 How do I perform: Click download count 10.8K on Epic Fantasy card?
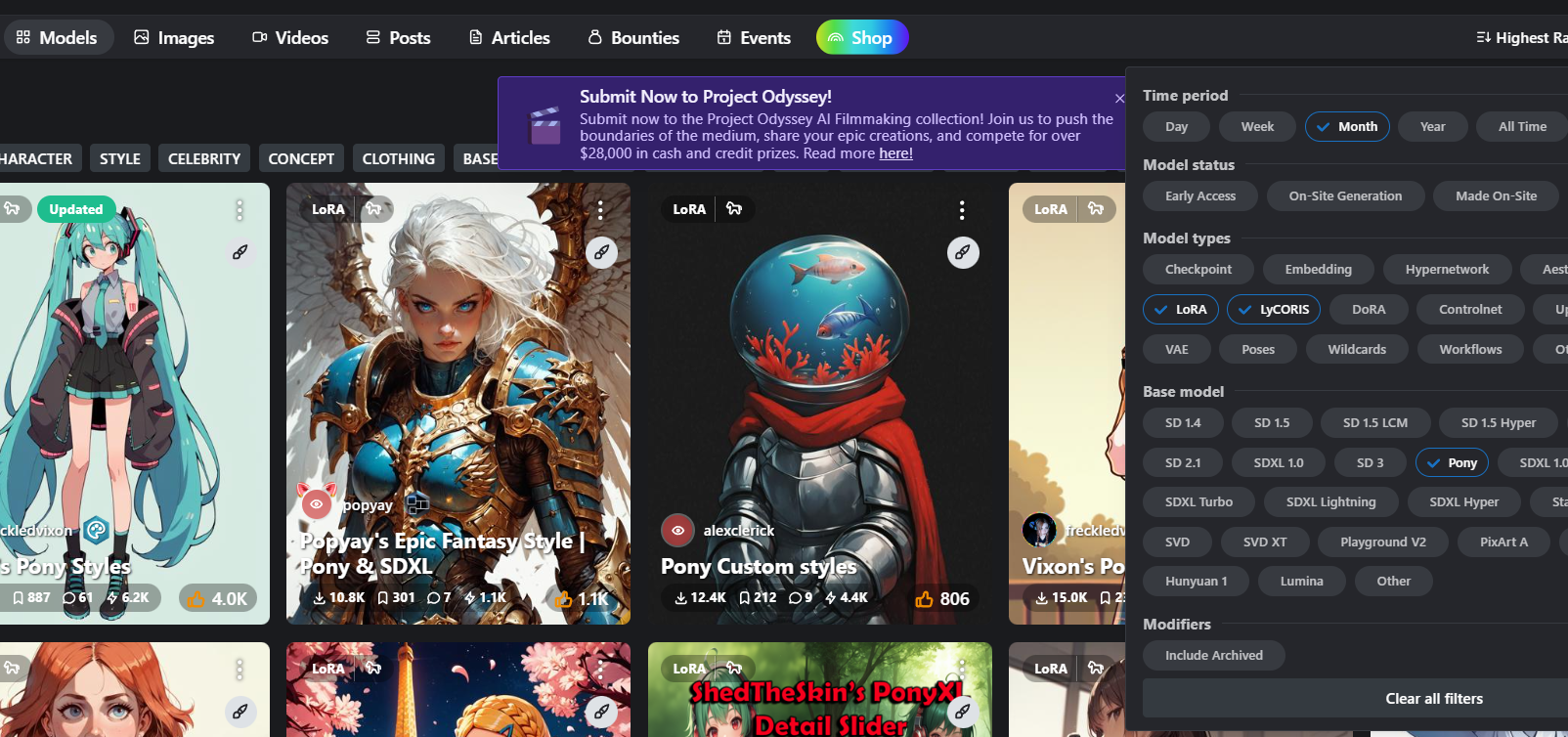pos(338,597)
